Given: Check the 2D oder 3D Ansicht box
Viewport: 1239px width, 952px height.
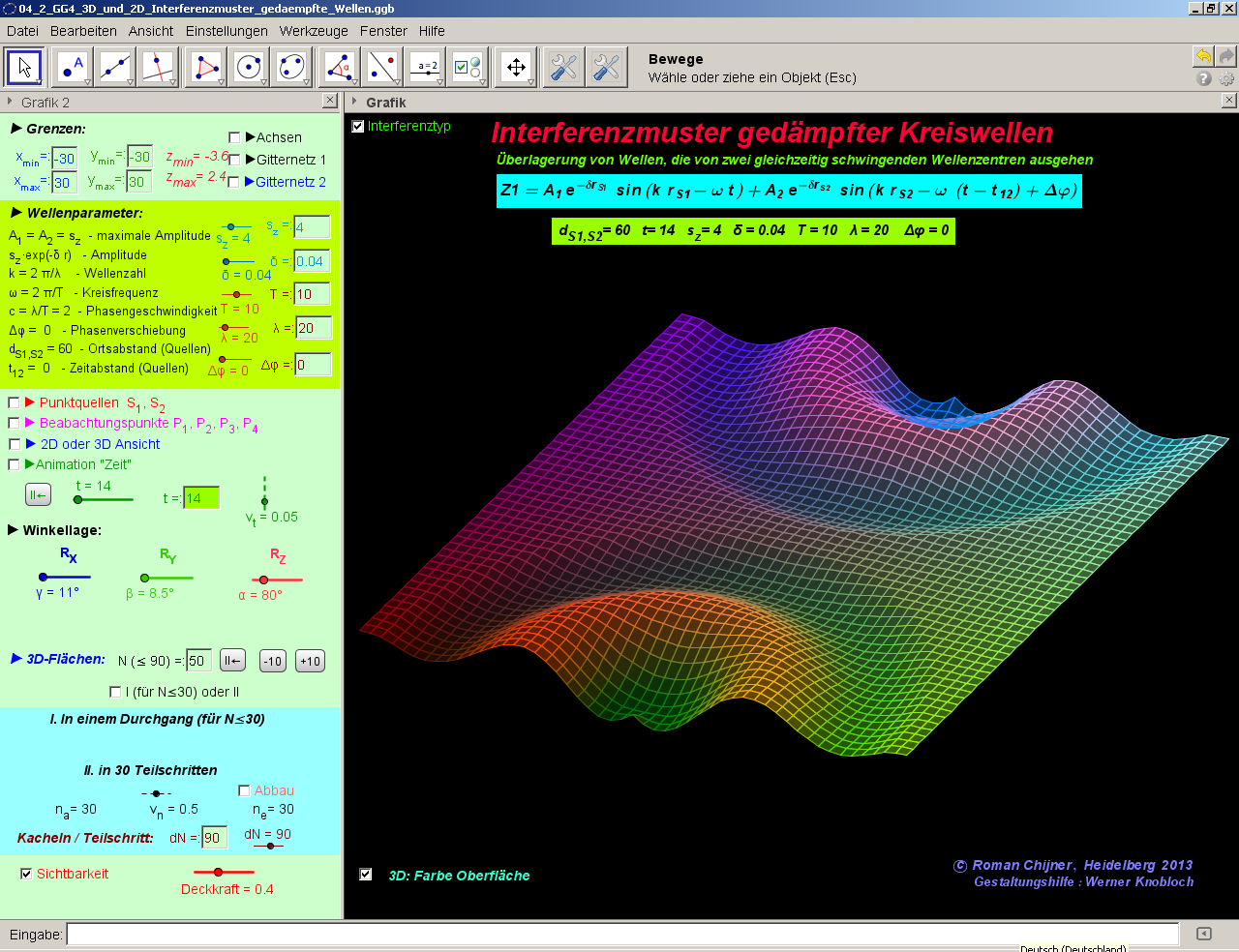Looking at the screenshot, I should point(14,444).
